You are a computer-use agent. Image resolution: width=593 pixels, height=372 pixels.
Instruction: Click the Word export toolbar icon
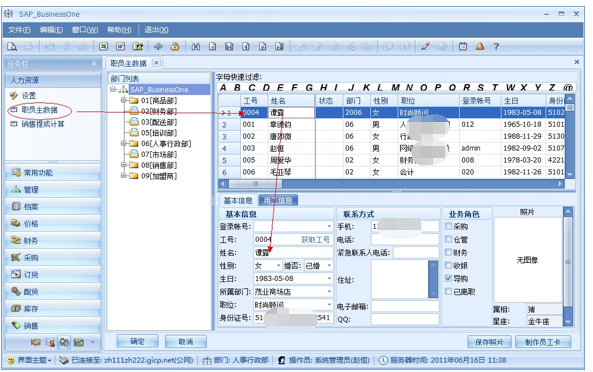pyautogui.click(x=120, y=46)
